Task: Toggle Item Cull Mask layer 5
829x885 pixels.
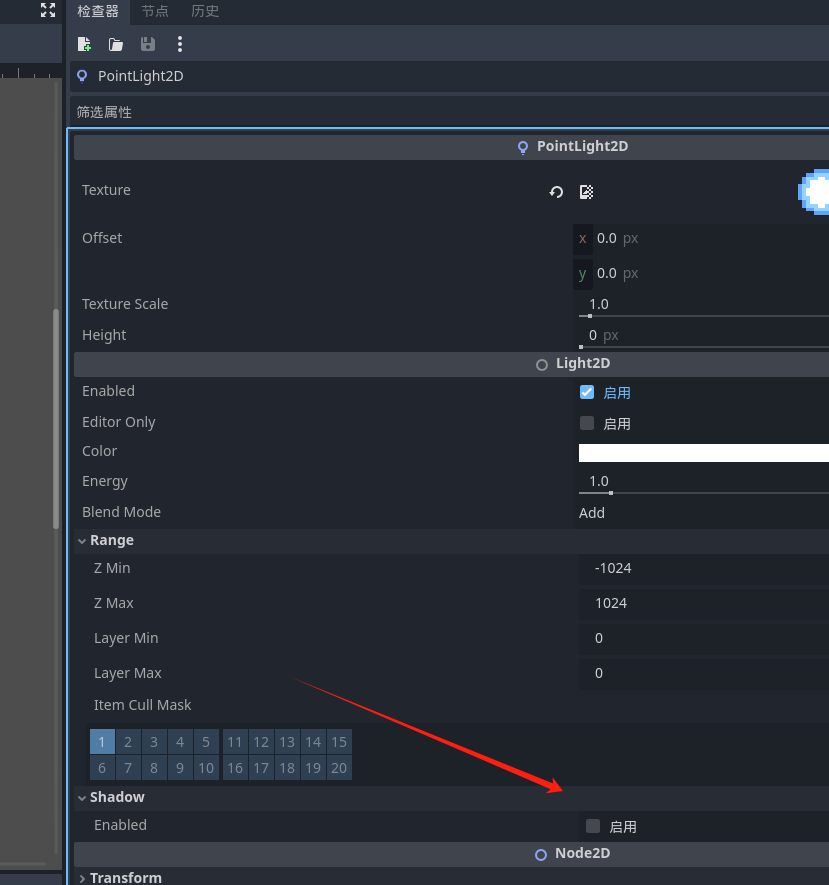Action: pyautogui.click(x=206, y=742)
